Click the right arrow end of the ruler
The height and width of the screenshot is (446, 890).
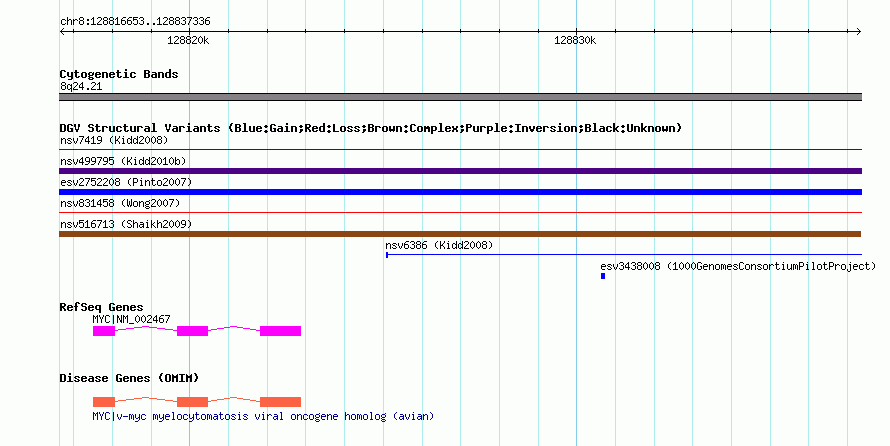(x=858, y=32)
